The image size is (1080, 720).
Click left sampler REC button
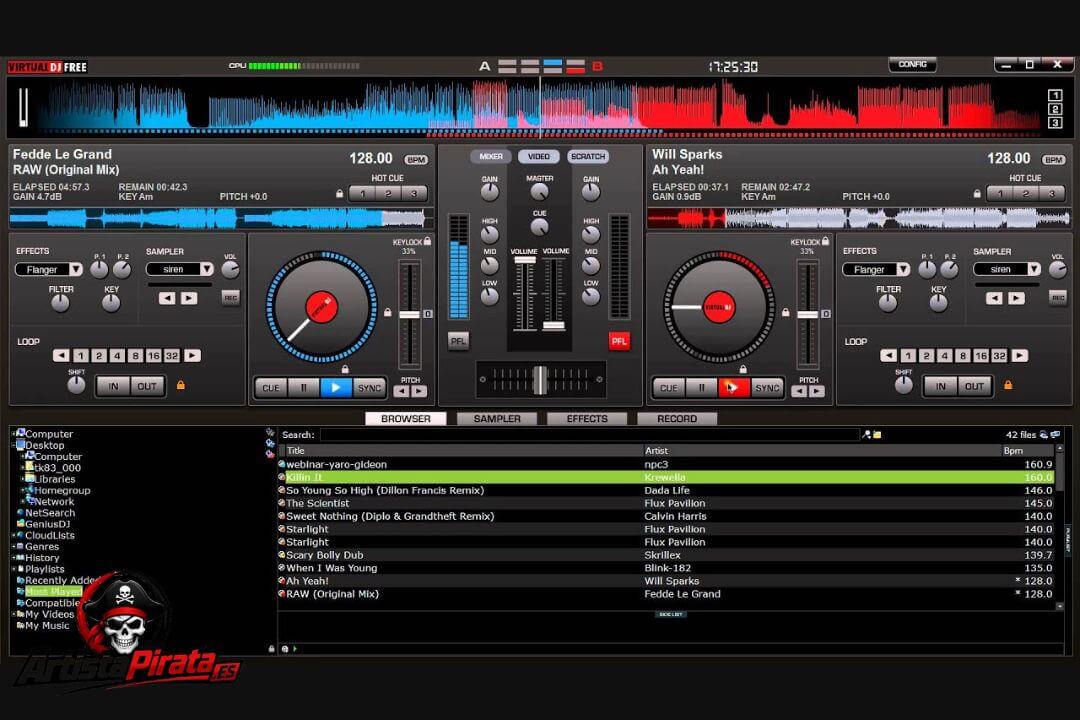click(231, 298)
